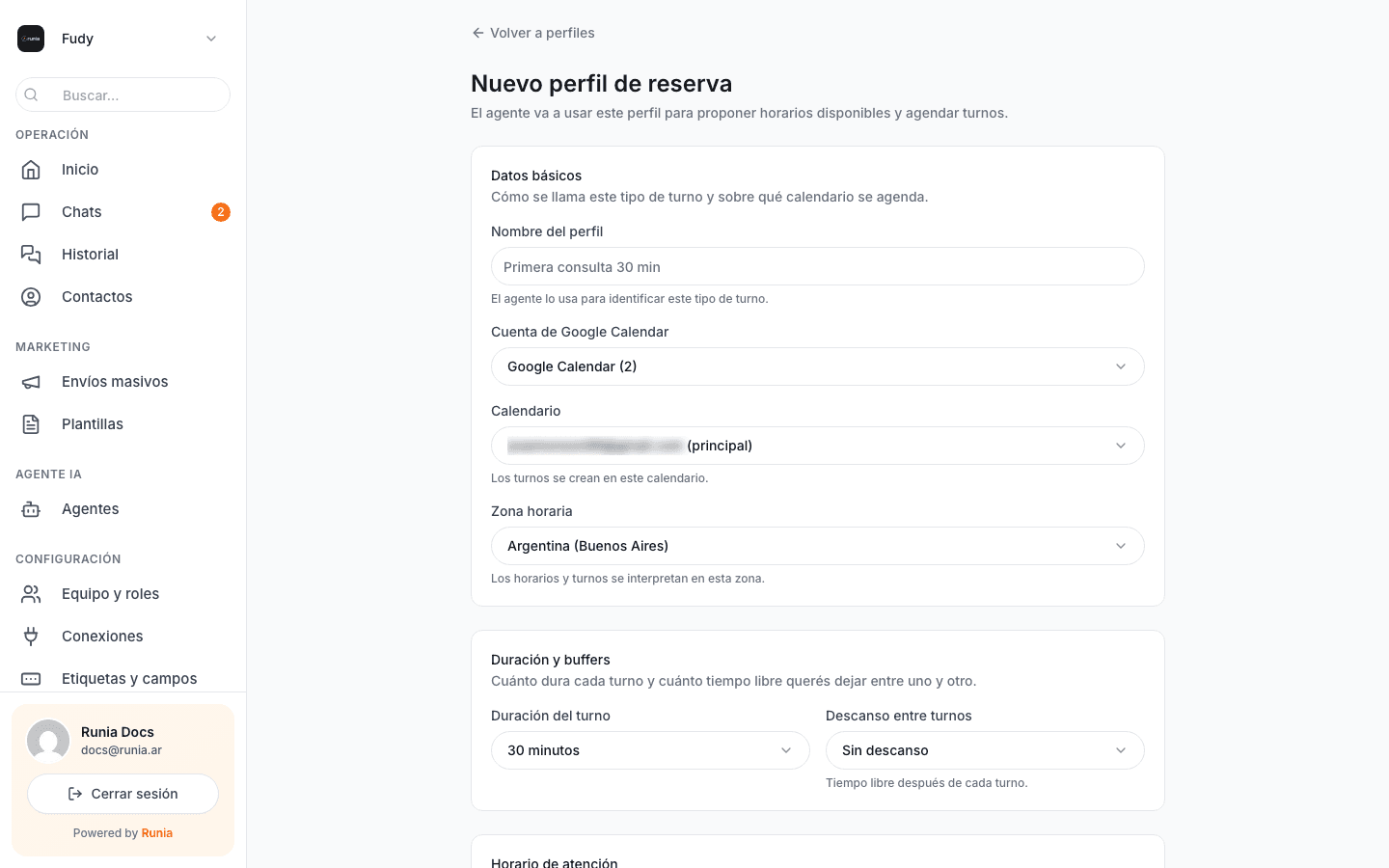
Task: Click the Fudy workspace logo
Action: click(x=31, y=39)
